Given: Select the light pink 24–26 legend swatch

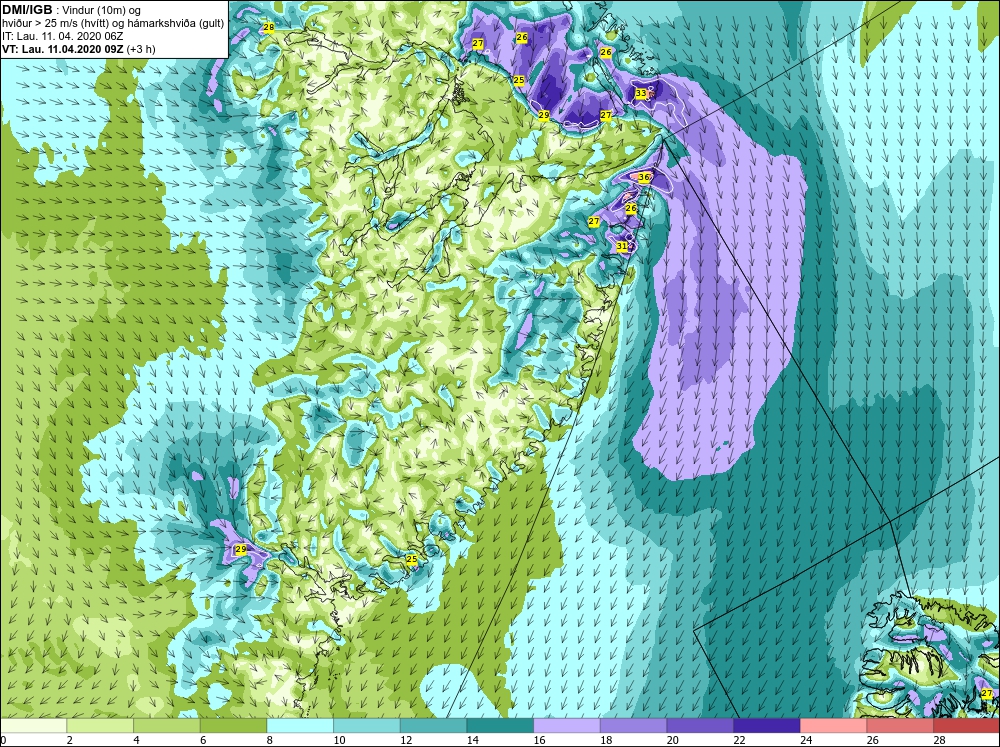Looking at the screenshot, I should (x=833, y=725).
